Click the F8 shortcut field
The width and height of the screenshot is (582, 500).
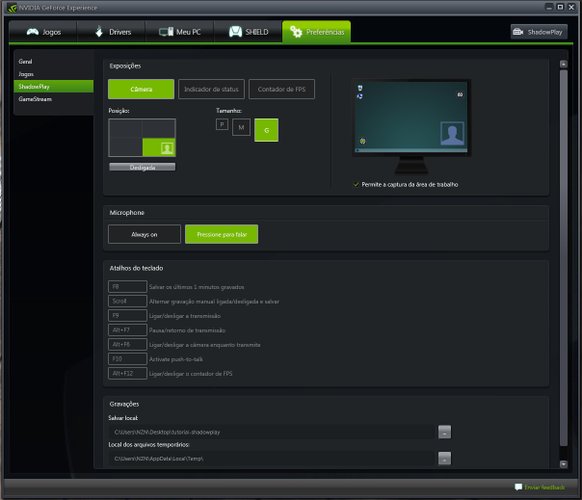coord(127,287)
